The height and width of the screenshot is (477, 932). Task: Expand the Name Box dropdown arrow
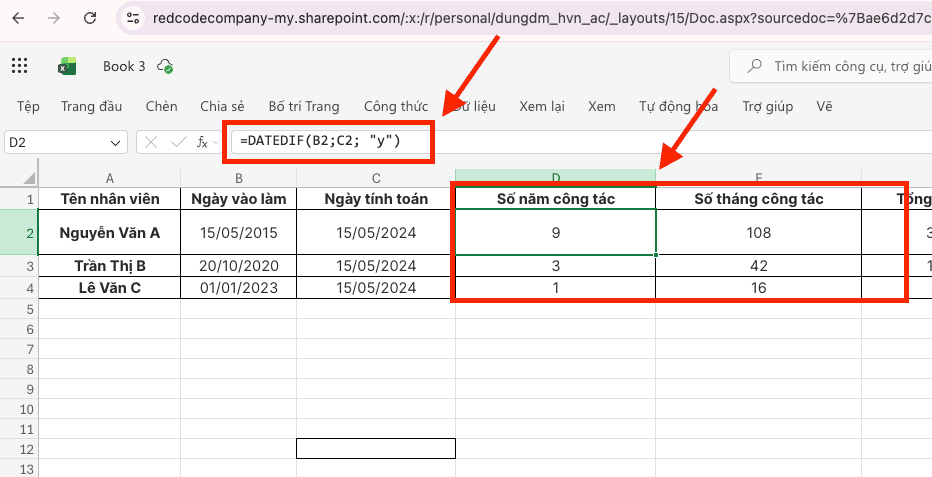(x=115, y=142)
